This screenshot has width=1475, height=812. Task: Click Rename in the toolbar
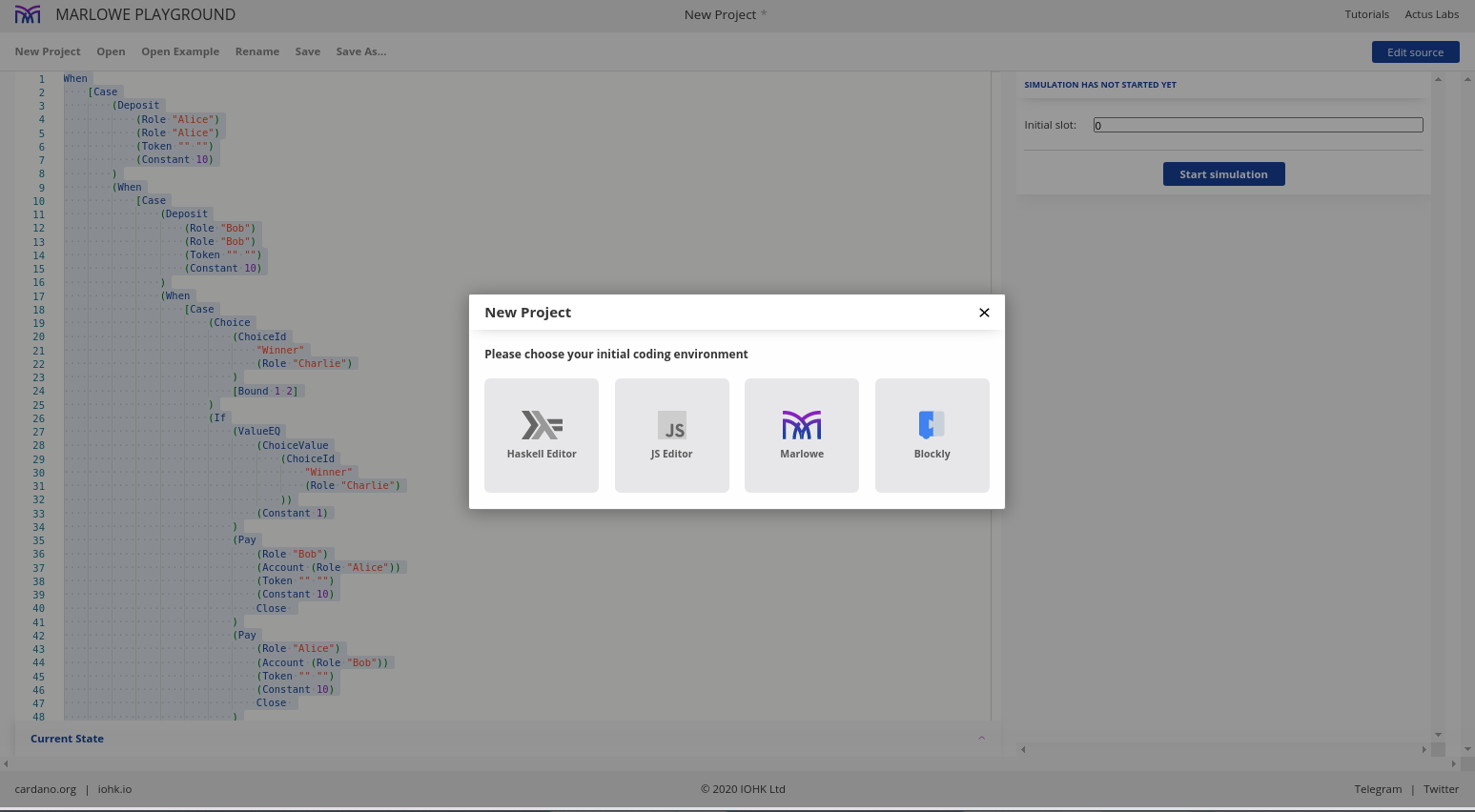tap(257, 51)
